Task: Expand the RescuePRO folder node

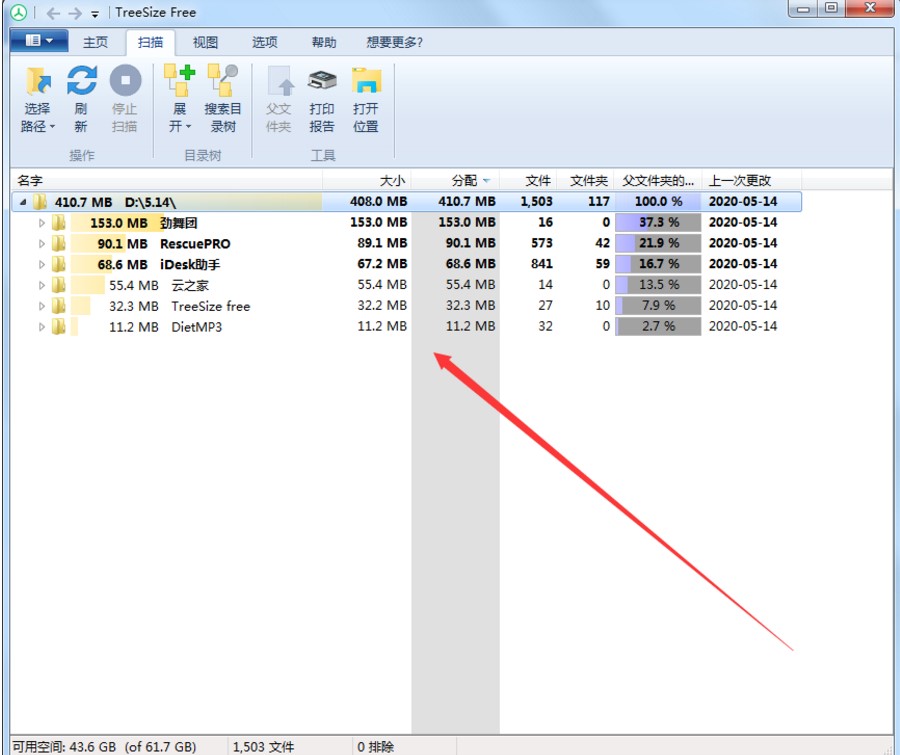Action: pyautogui.click(x=42, y=244)
